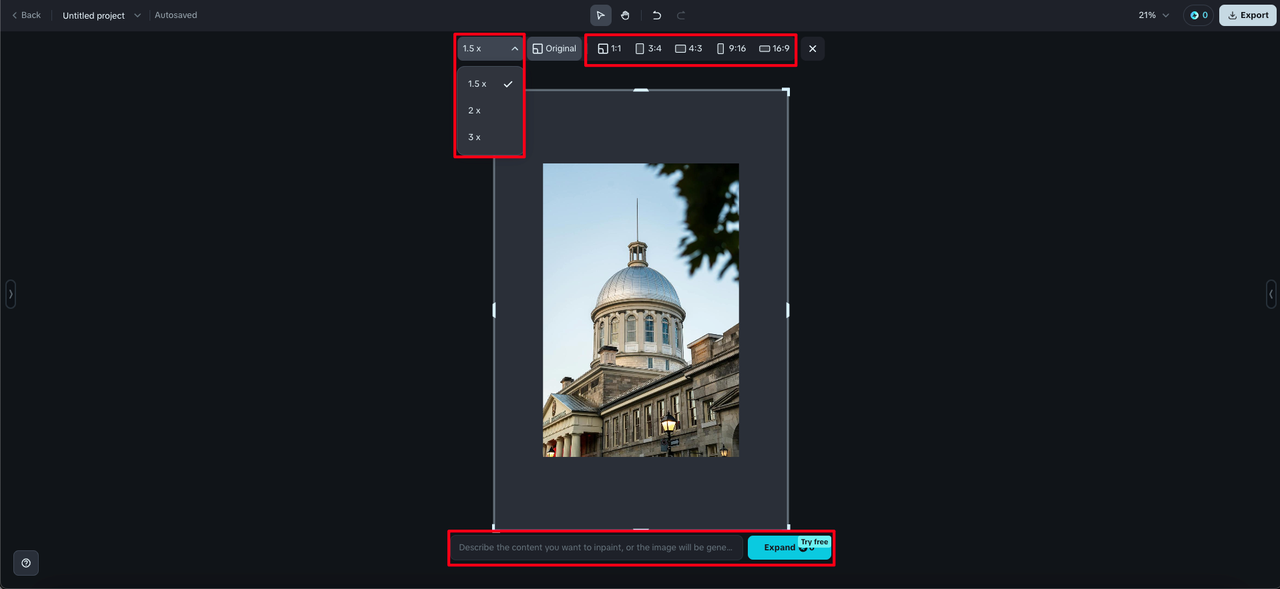Close the expand toolbar with X
This screenshot has height=589, width=1280.
(812, 48)
